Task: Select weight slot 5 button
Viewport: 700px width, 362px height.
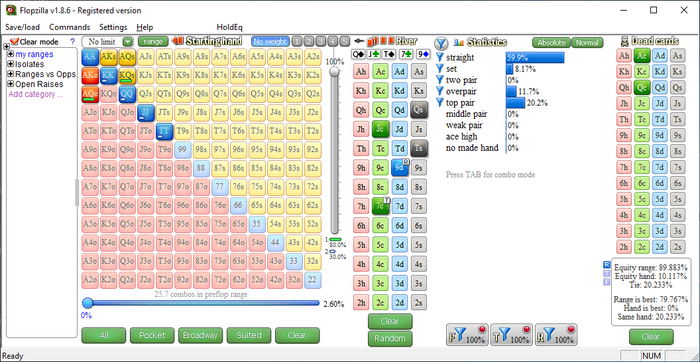Action: pos(344,42)
